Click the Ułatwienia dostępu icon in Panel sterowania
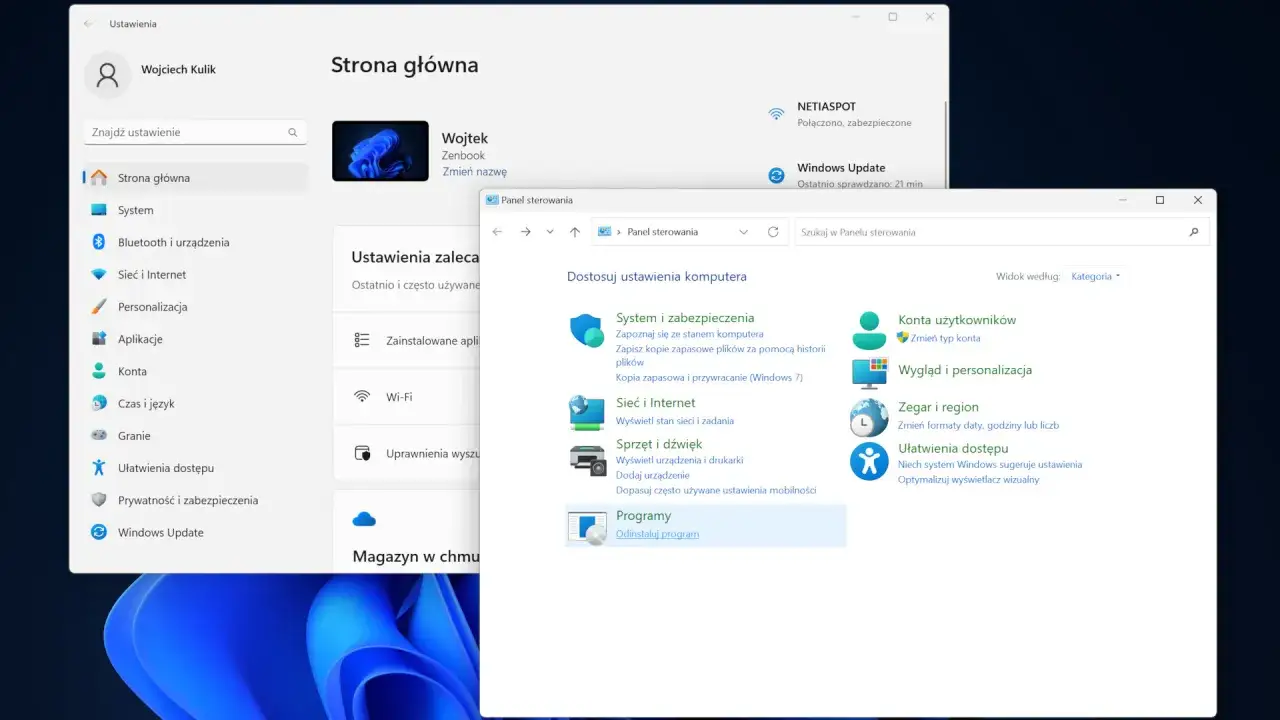This screenshot has width=1280, height=720. point(869,461)
